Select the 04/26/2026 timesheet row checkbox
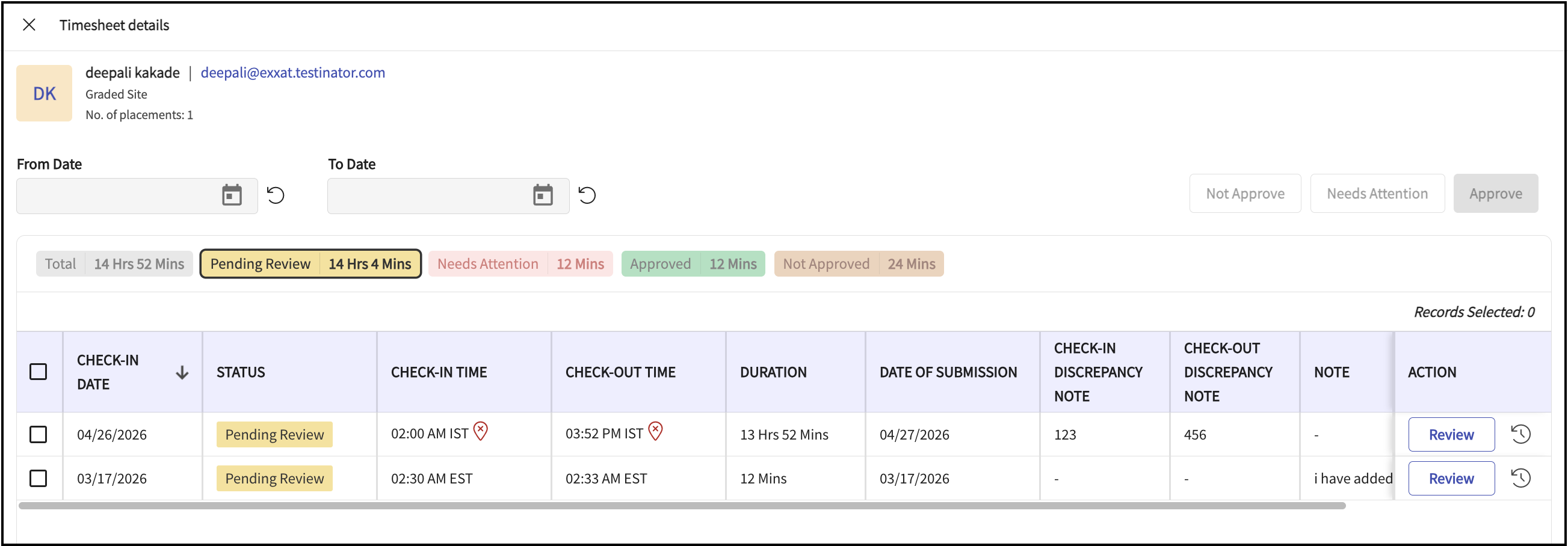The width and height of the screenshot is (1568, 546). coord(39,434)
